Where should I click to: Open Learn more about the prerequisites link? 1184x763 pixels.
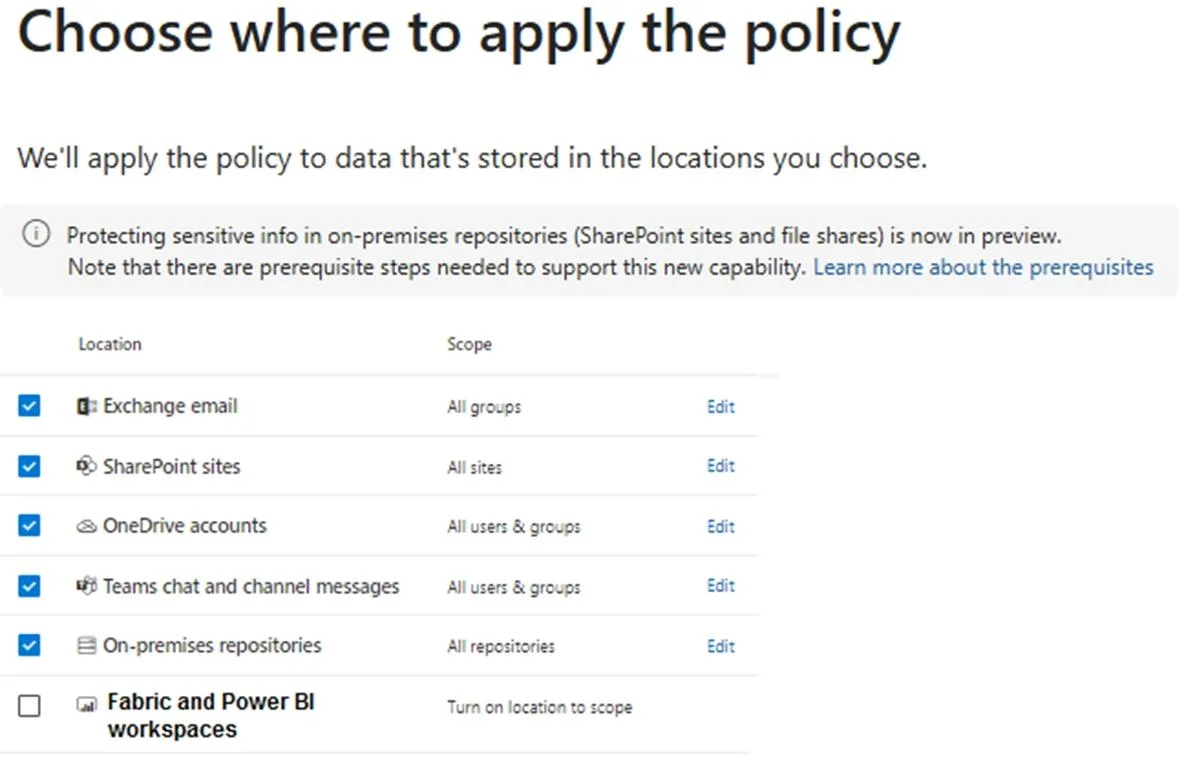pos(983,267)
